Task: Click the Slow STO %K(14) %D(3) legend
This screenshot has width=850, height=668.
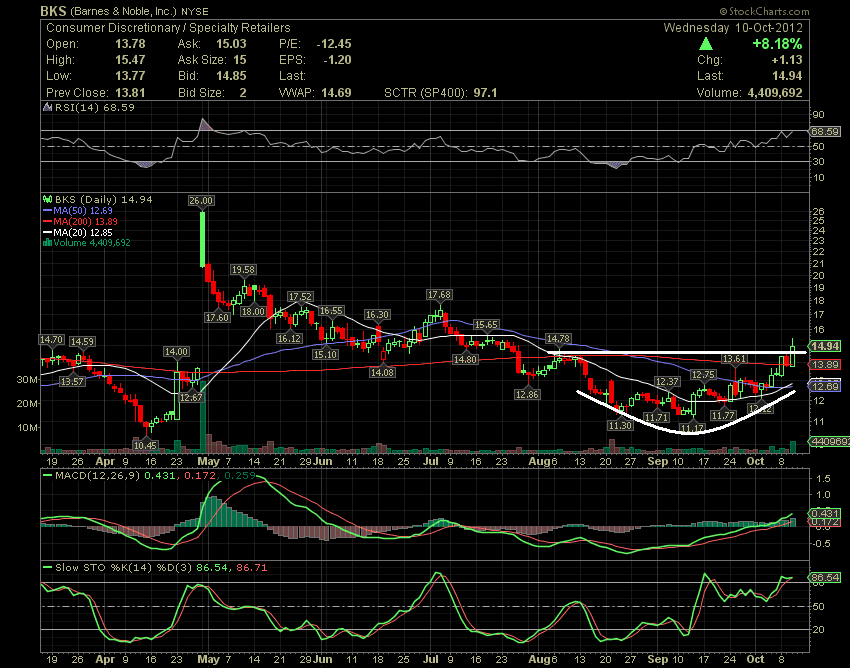Action: (123, 568)
